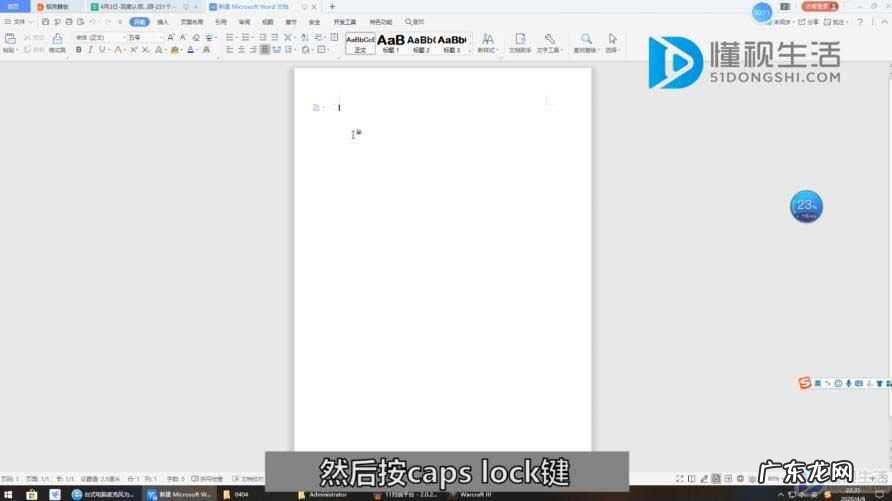Collapse the ribbon with the chevron
Viewport: 892px width, 501px height.
click(885, 22)
